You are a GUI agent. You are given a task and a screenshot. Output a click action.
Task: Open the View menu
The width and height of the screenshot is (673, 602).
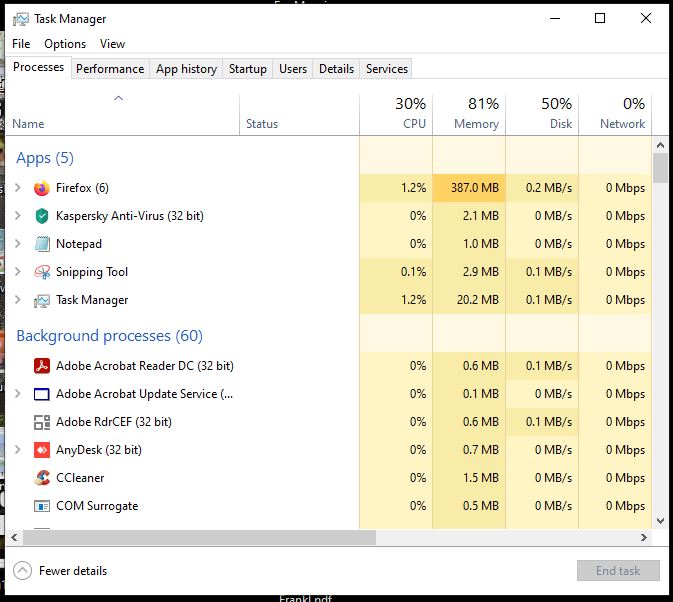coord(112,44)
